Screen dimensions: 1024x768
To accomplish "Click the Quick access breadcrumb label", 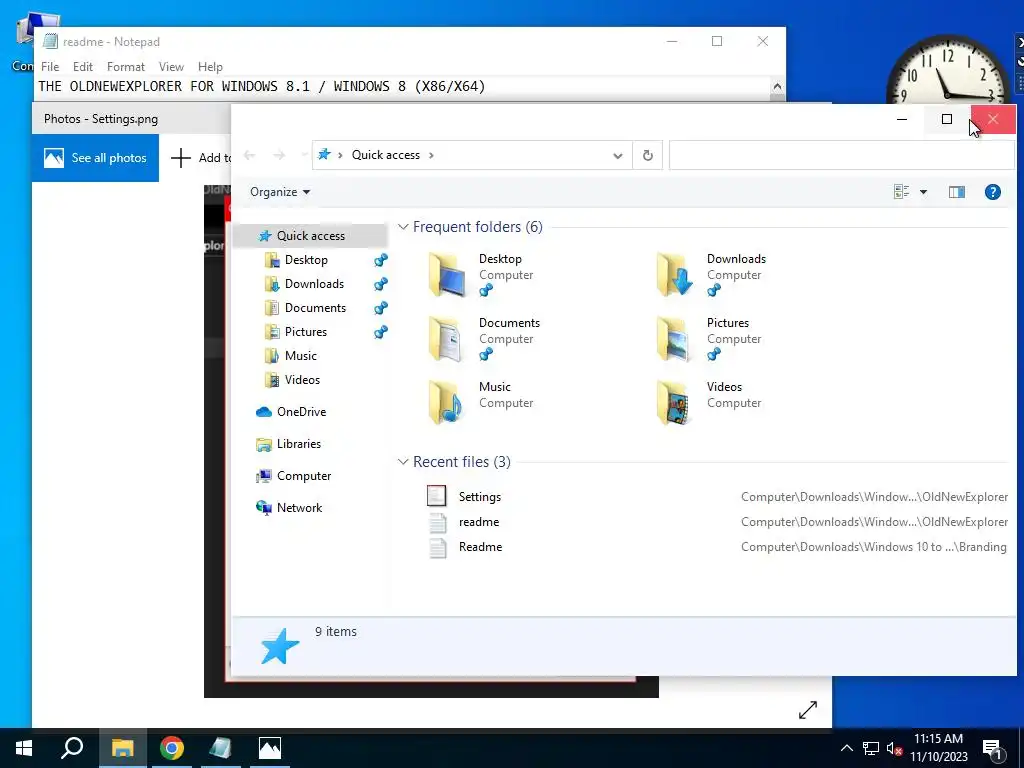I will [386, 155].
